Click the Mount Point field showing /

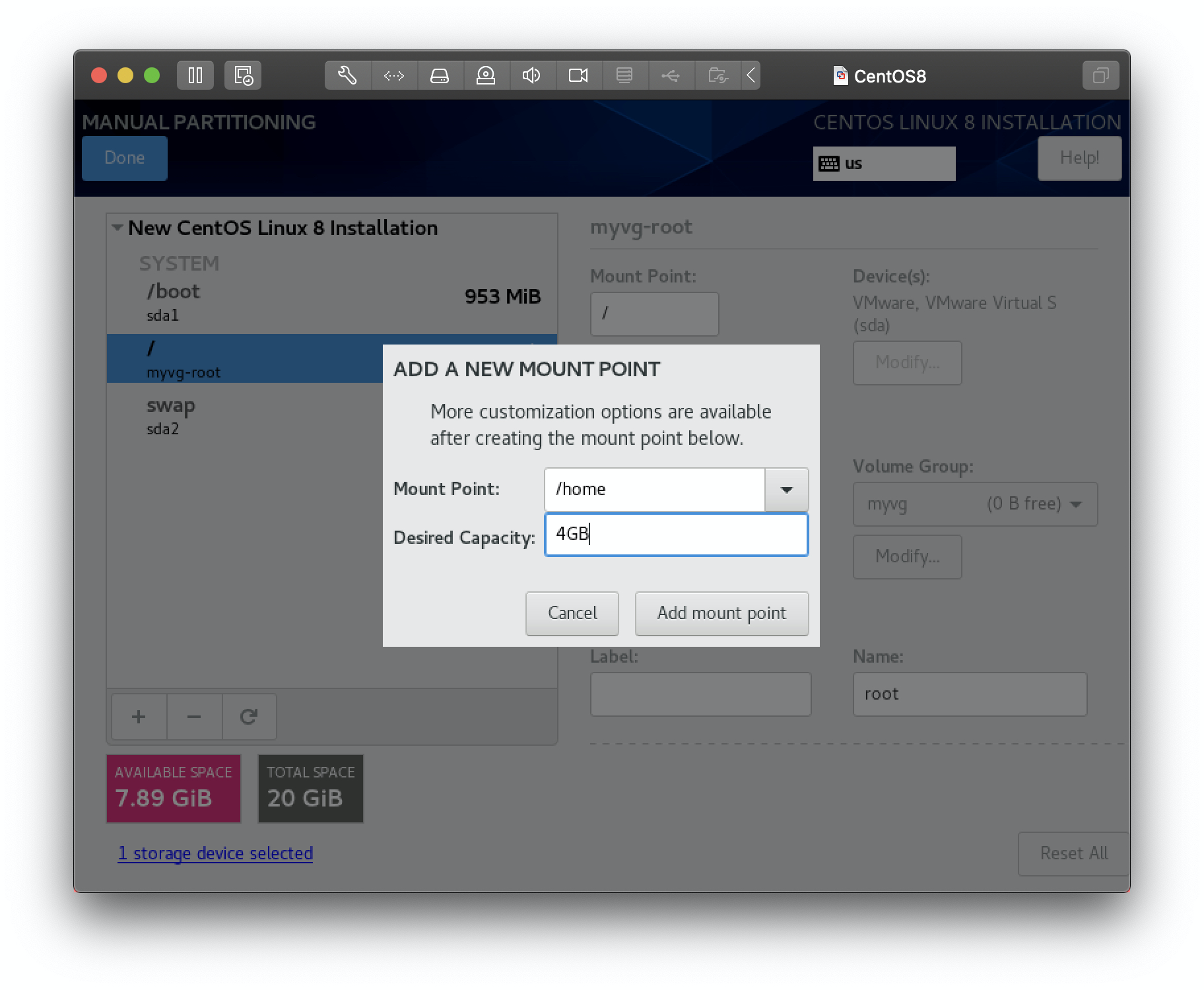(654, 313)
